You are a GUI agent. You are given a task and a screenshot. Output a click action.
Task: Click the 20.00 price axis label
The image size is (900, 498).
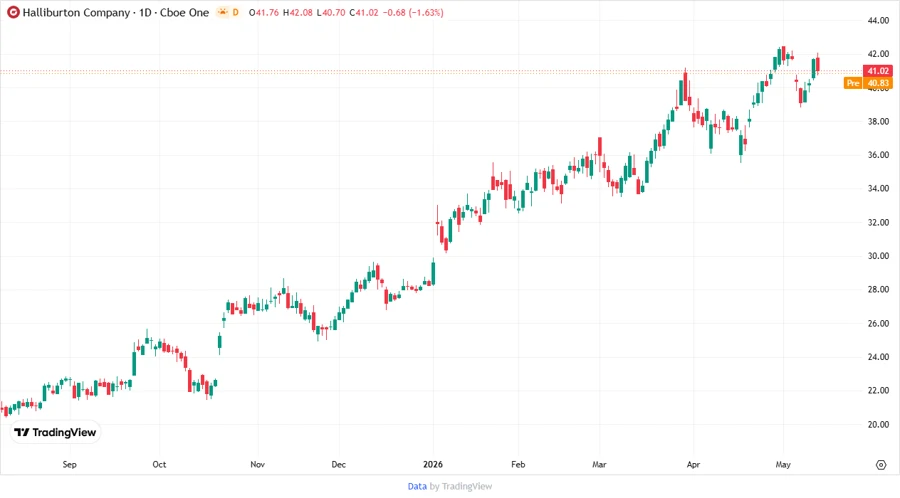(x=878, y=425)
